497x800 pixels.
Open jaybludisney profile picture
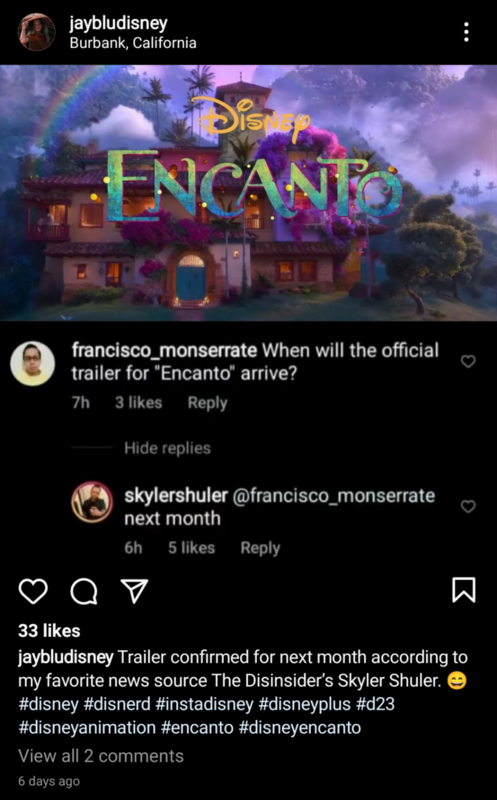[36, 32]
